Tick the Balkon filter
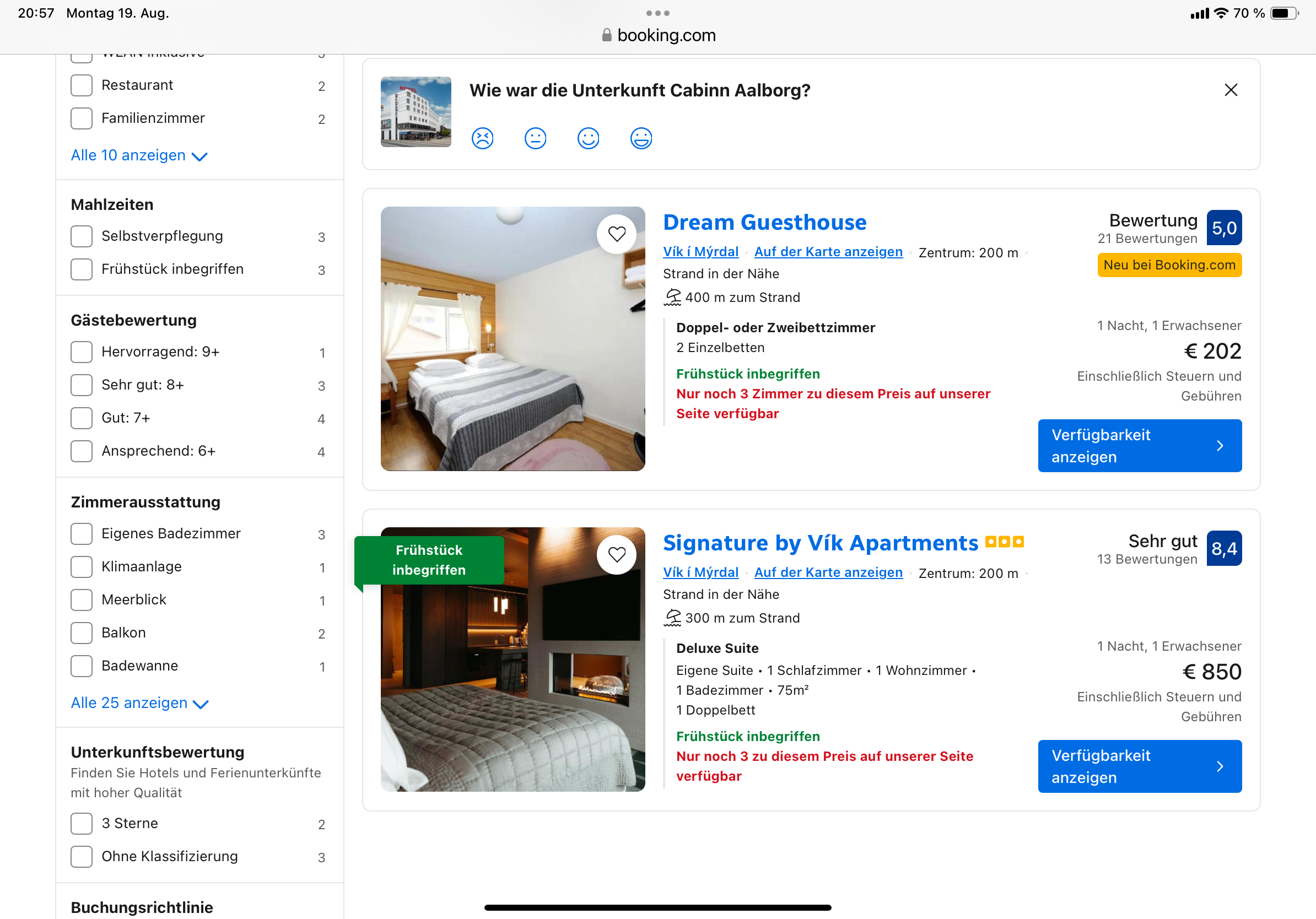1316x919 pixels. 82,633
